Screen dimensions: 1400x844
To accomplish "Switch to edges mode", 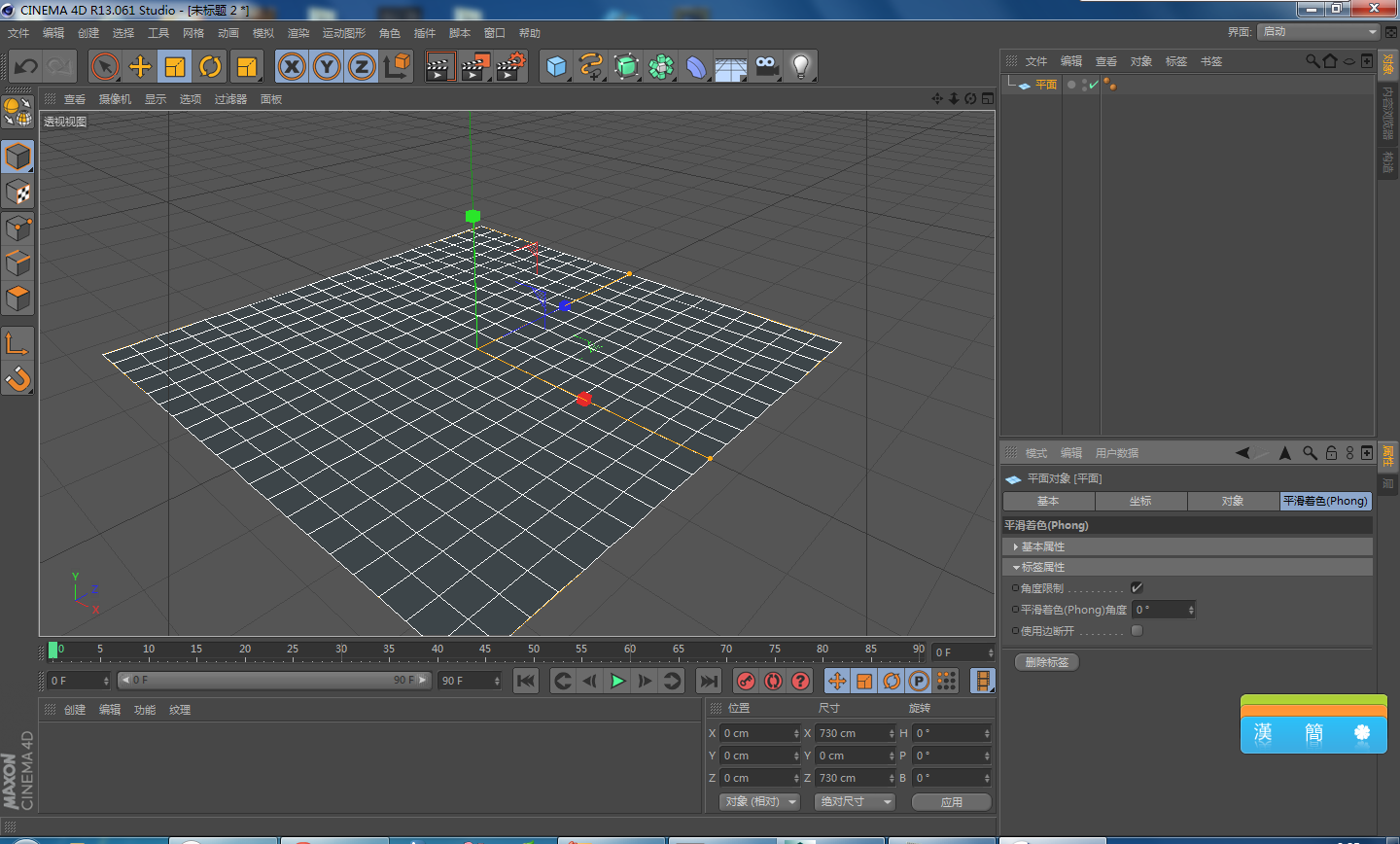I will pos(17,264).
